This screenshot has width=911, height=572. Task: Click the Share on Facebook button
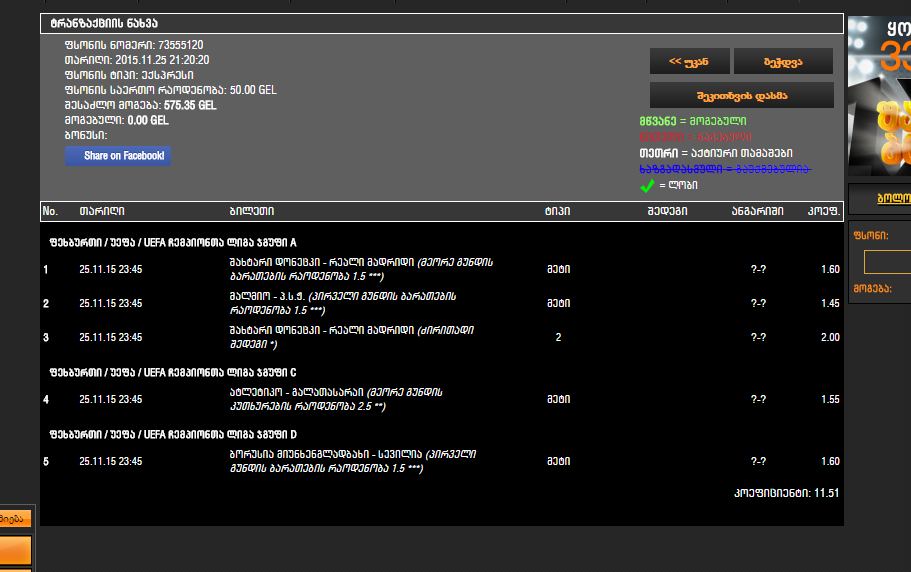coord(118,156)
